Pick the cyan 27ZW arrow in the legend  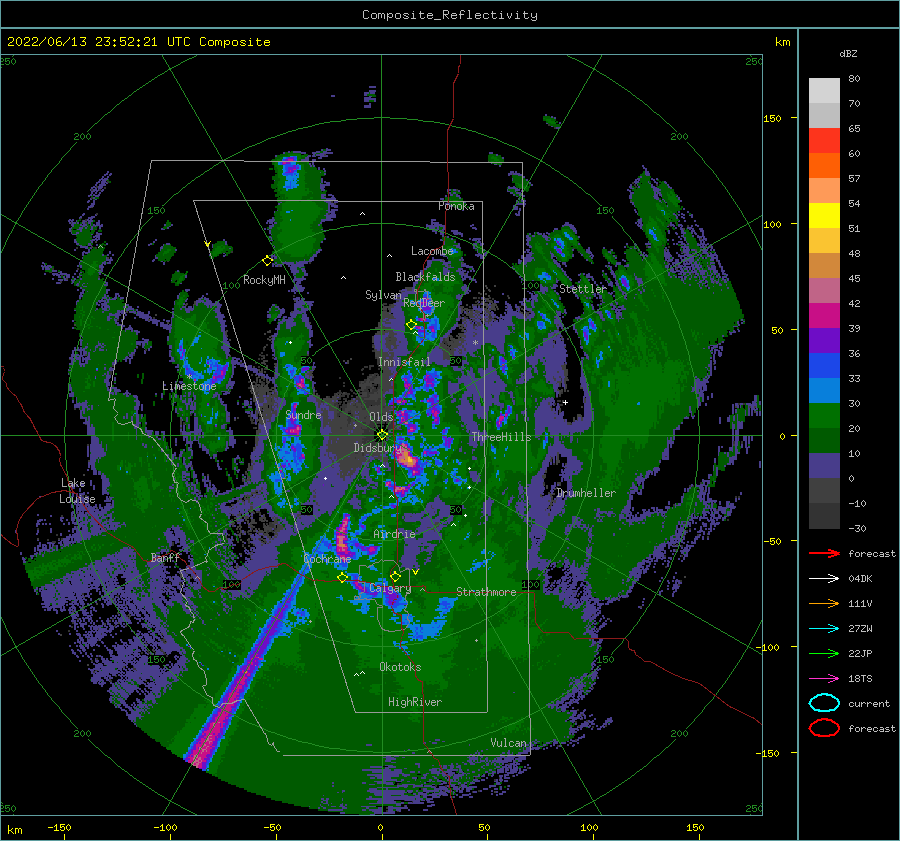point(824,629)
